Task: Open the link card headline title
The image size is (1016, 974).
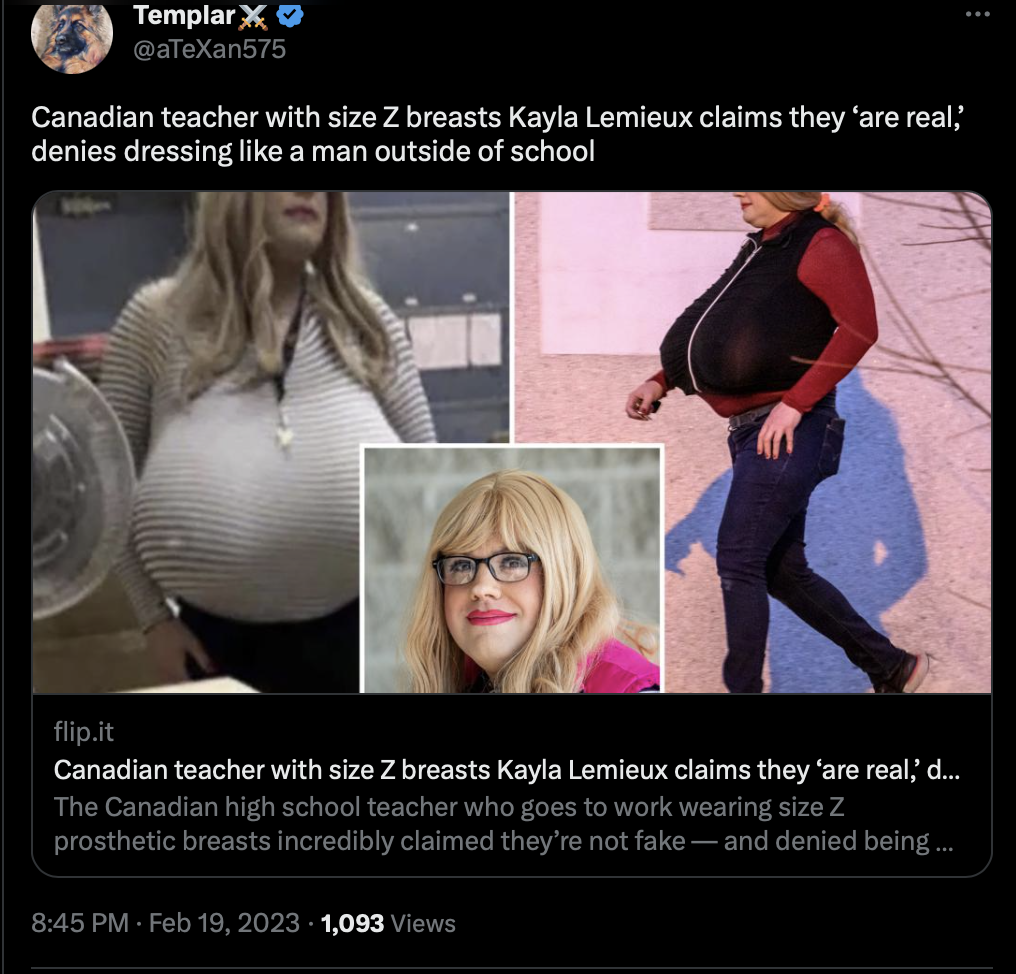Action: (x=507, y=770)
